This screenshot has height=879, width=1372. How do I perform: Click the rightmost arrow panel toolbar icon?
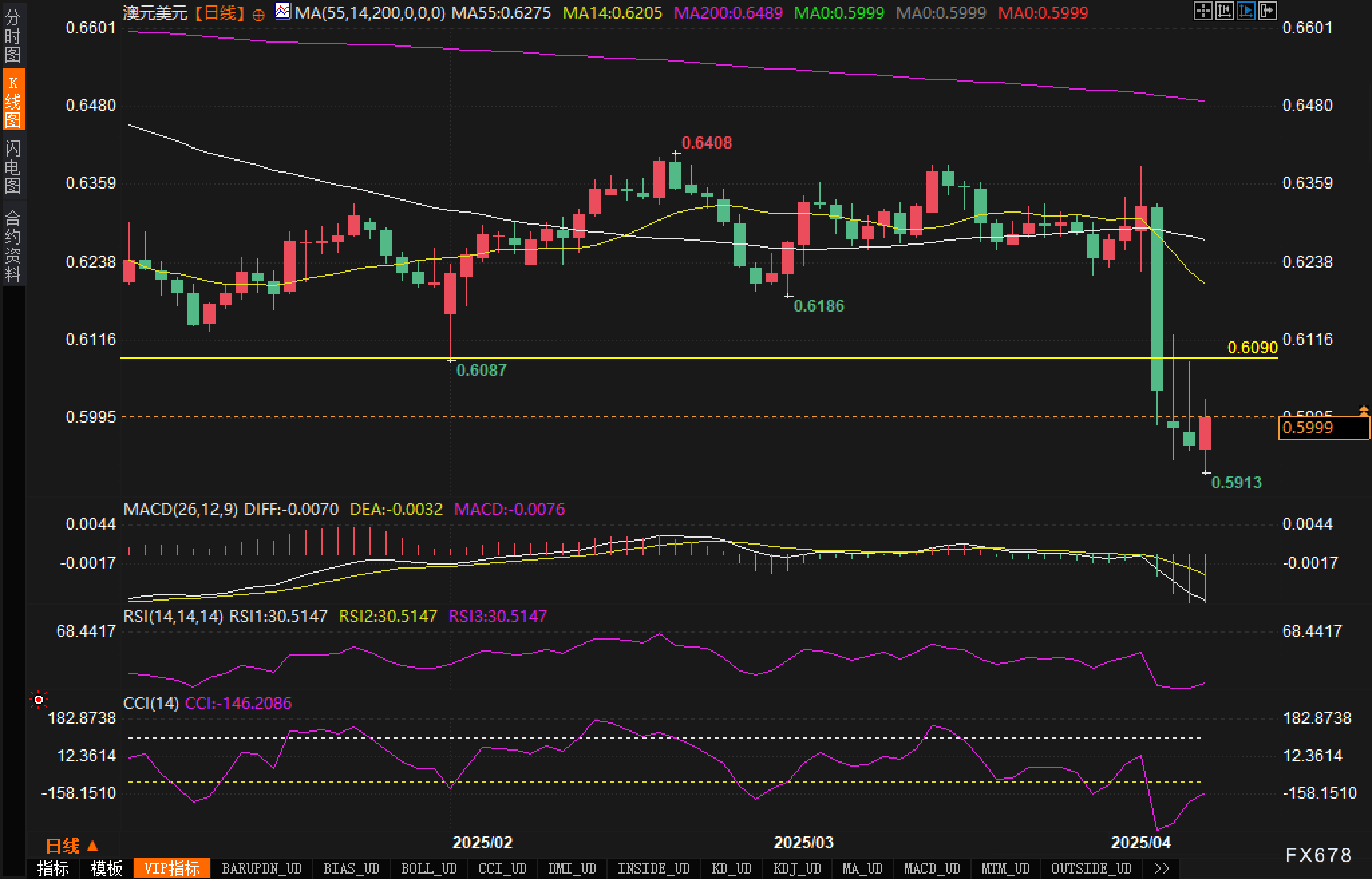click(x=1267, y=11)
